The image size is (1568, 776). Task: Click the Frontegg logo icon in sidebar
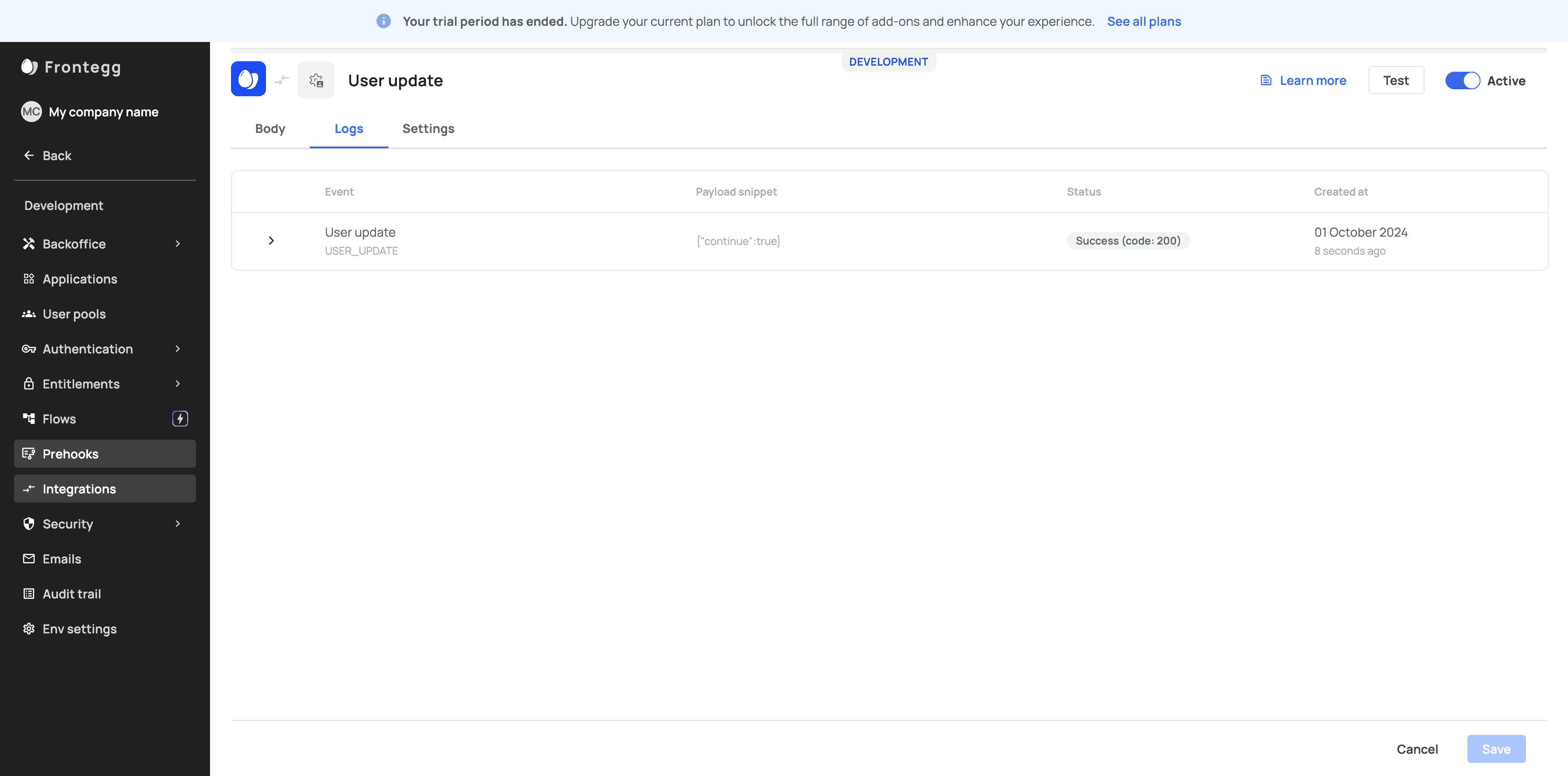pos(29,67)
